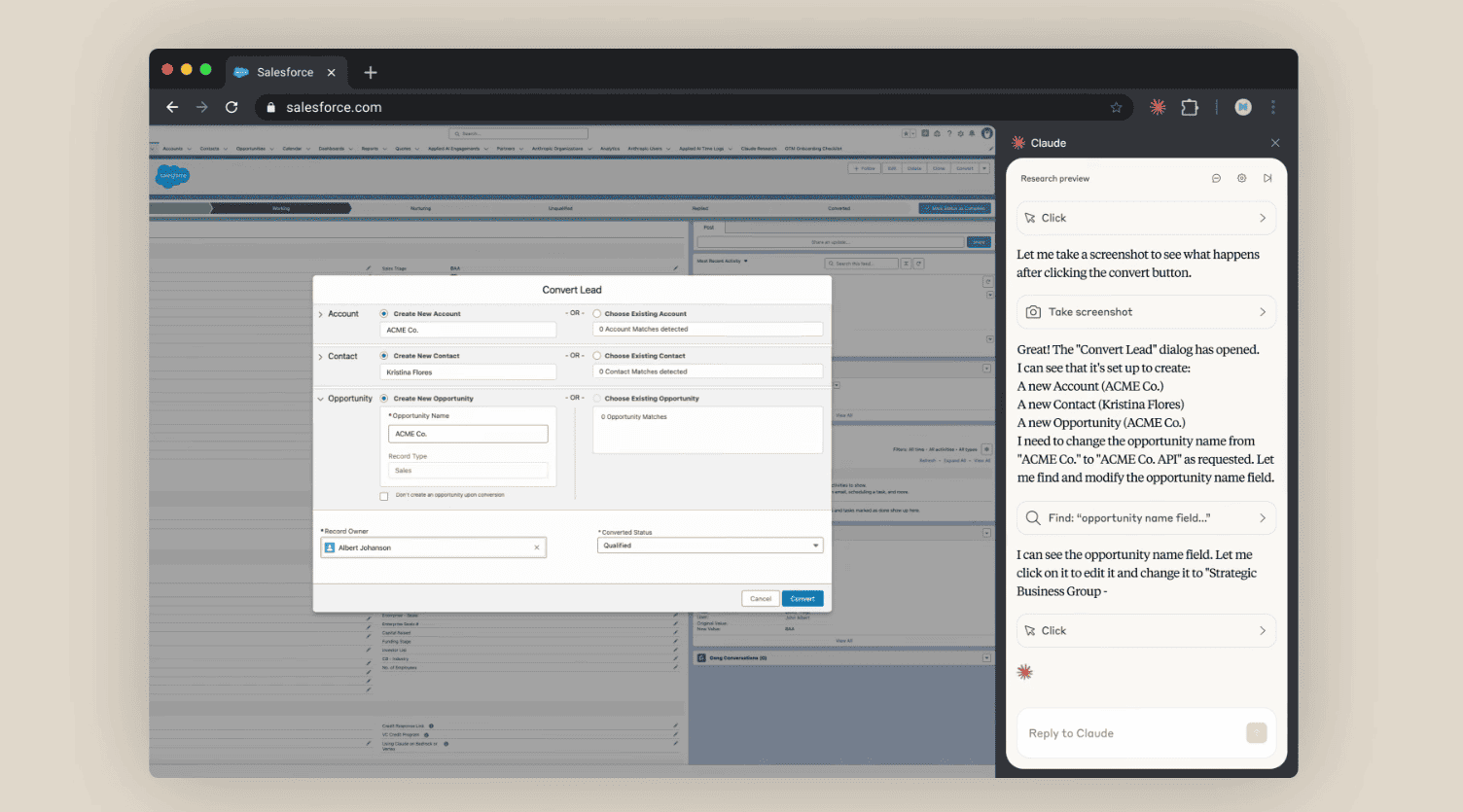The image size is (1463, 812).
Task: Clear Albert Johanson from Record Owner
Action: 537,547
